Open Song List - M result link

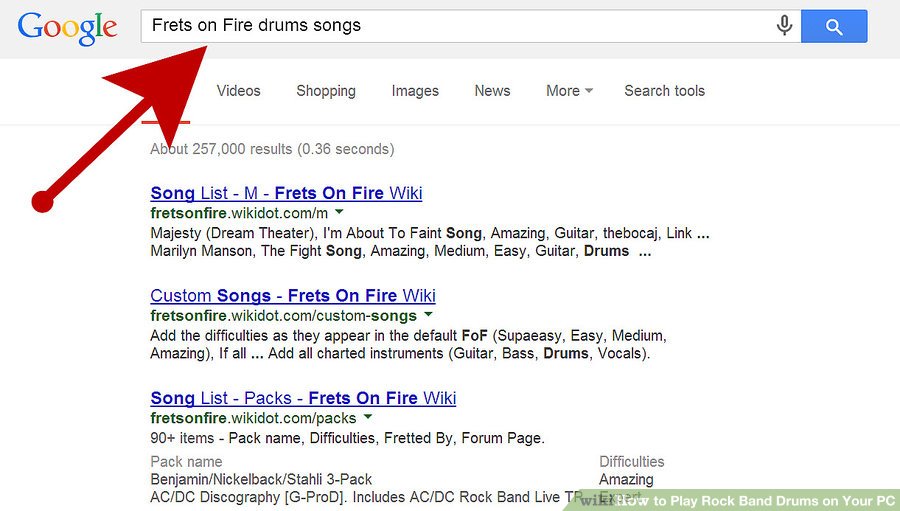tap(286, 193)
